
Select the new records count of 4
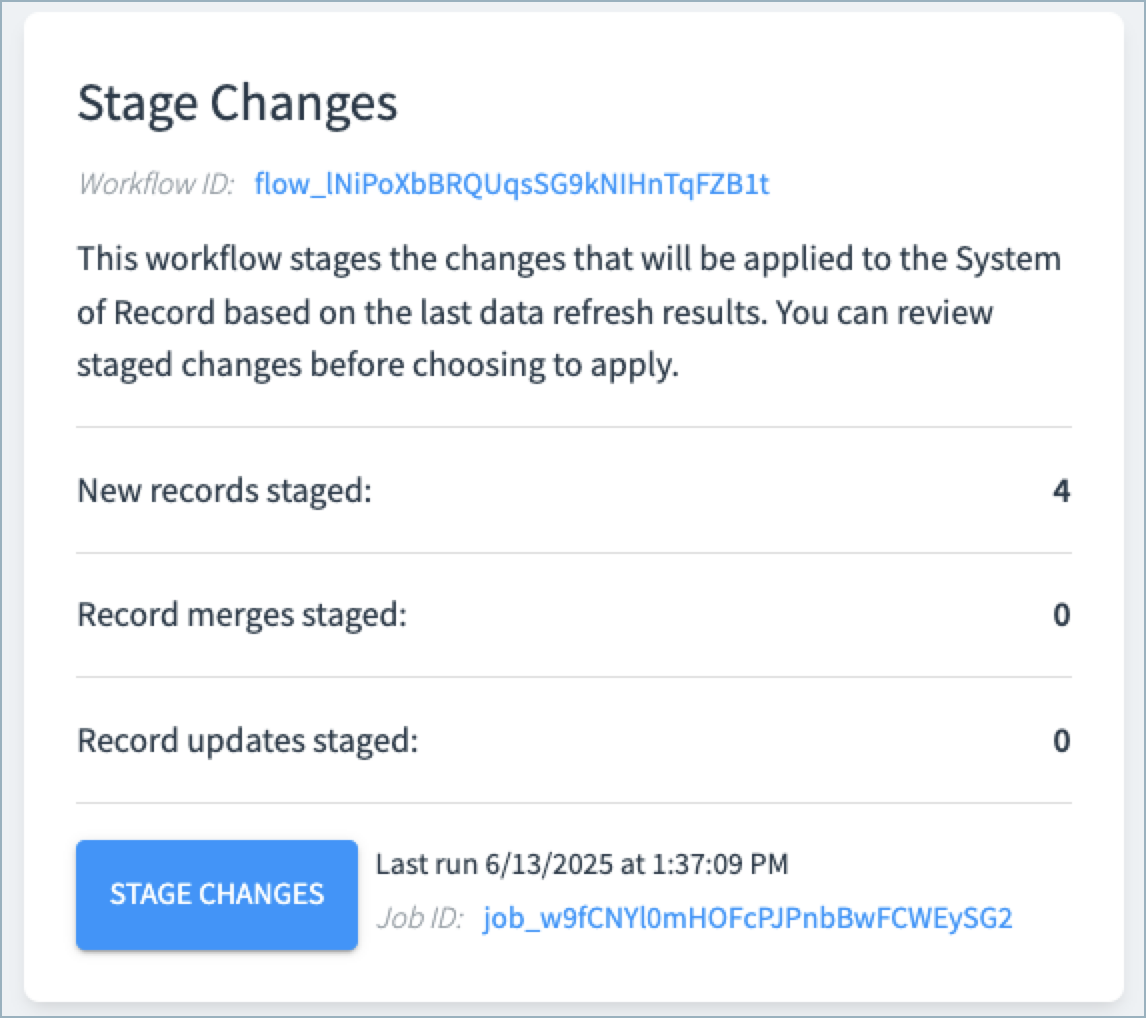tap(1061, 490)
